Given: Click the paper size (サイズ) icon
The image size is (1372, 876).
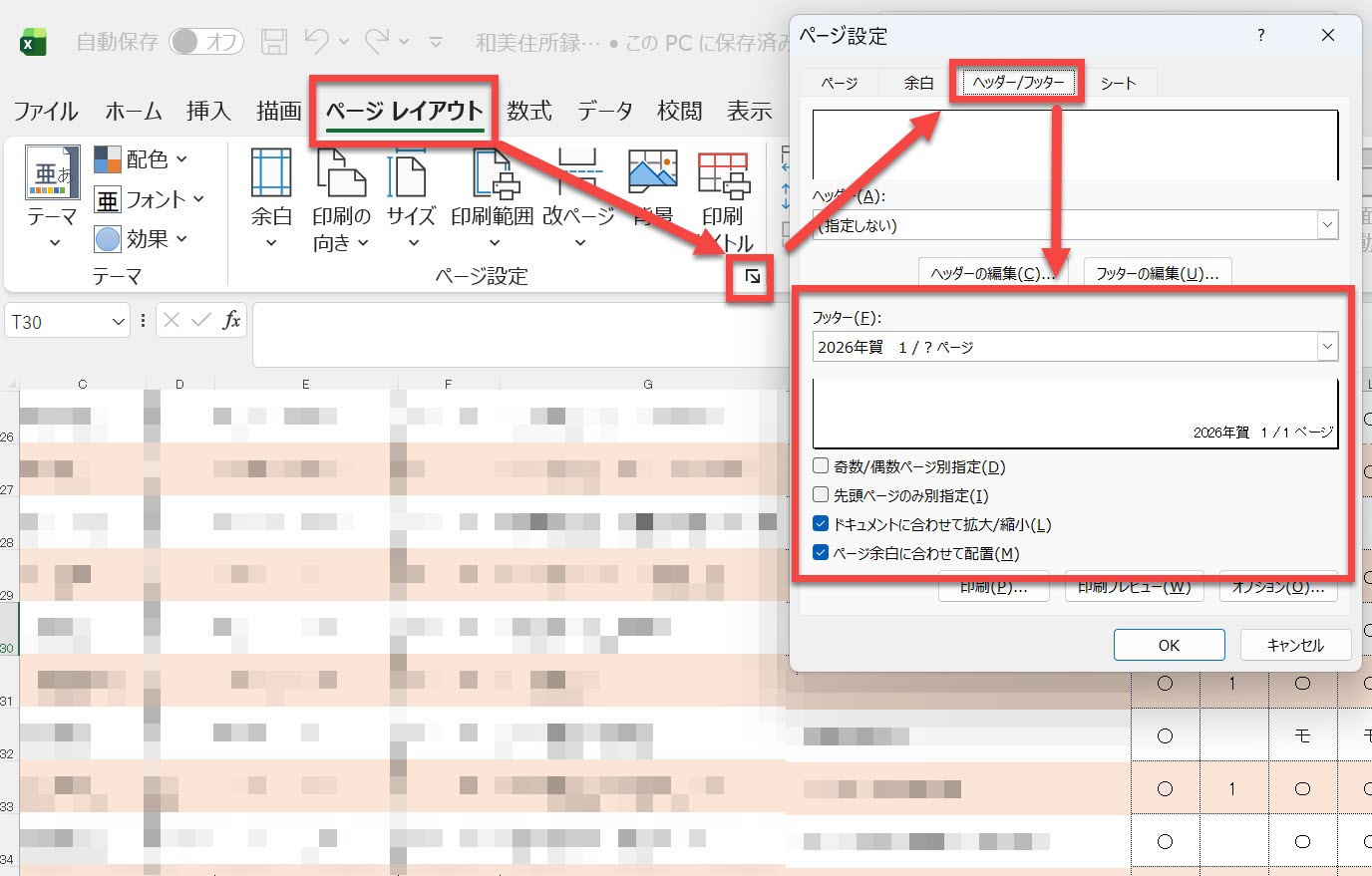Looking at the screenshot, I should (410, 174).
